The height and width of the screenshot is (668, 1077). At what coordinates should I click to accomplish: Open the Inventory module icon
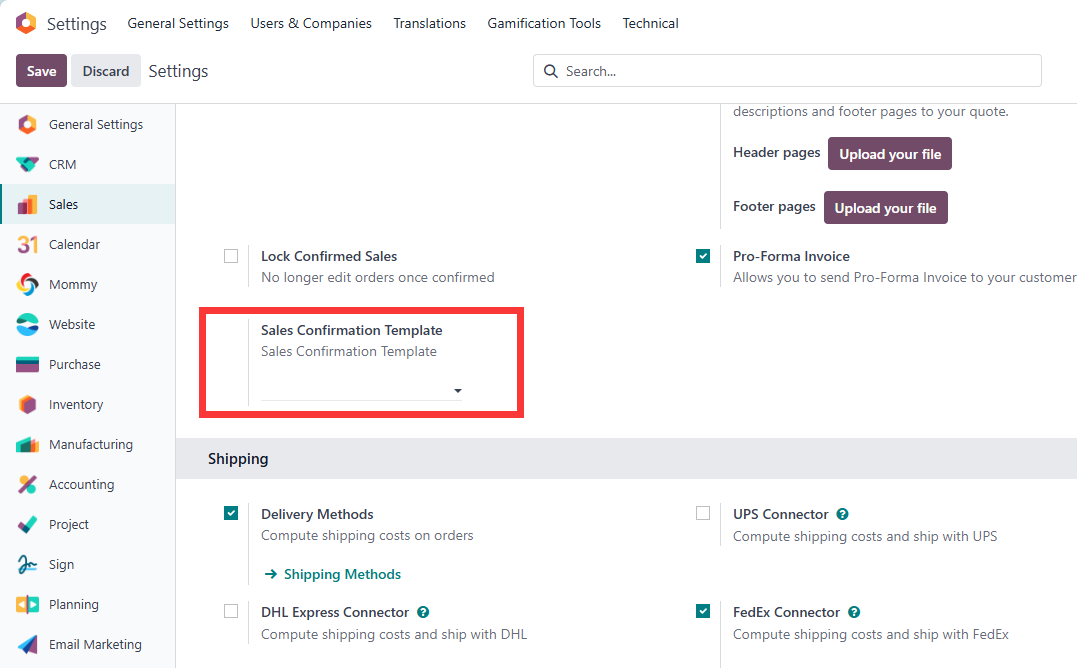coord(27,404)
